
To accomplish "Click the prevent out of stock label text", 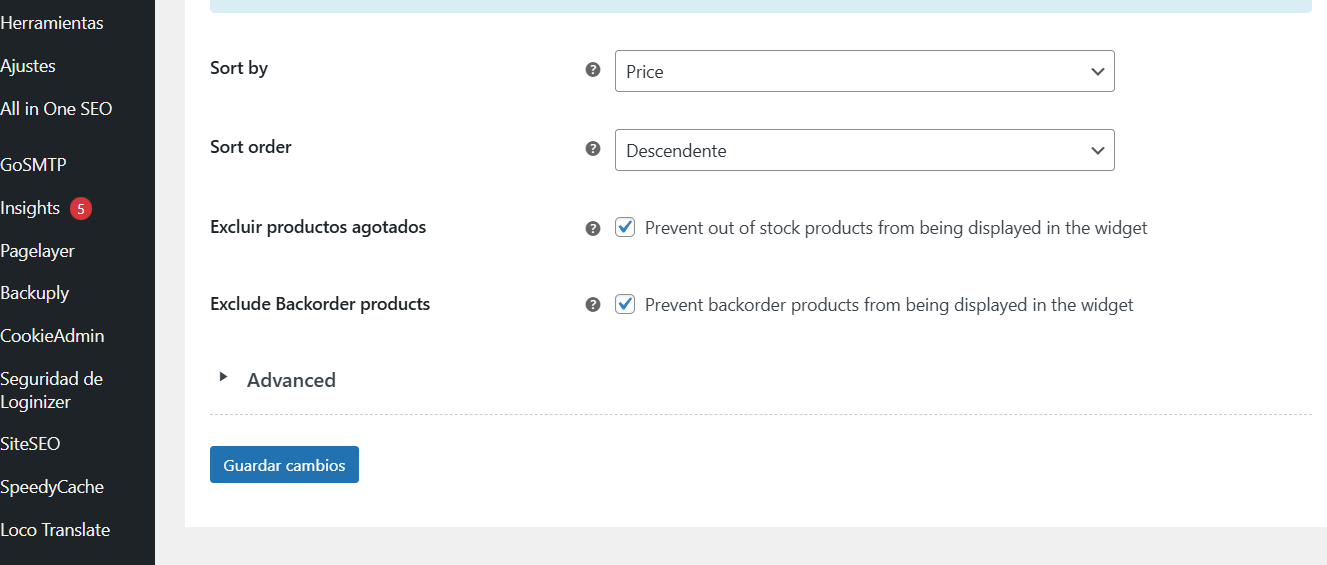I will 895,228.
